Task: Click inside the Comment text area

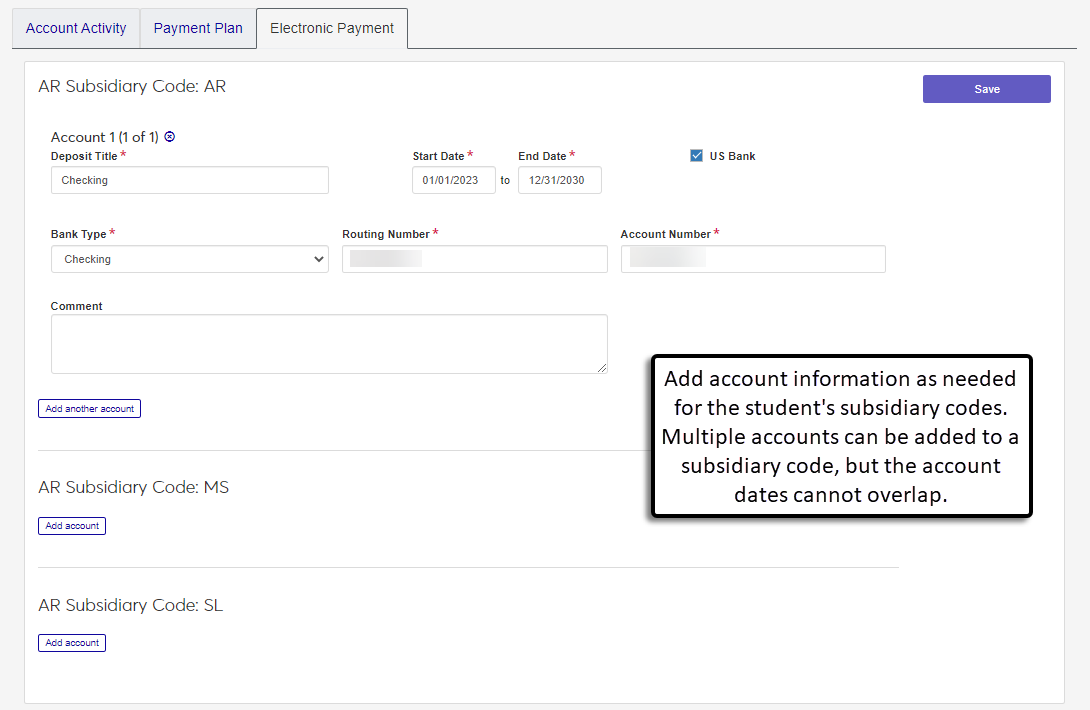Action: pos(328,344)
